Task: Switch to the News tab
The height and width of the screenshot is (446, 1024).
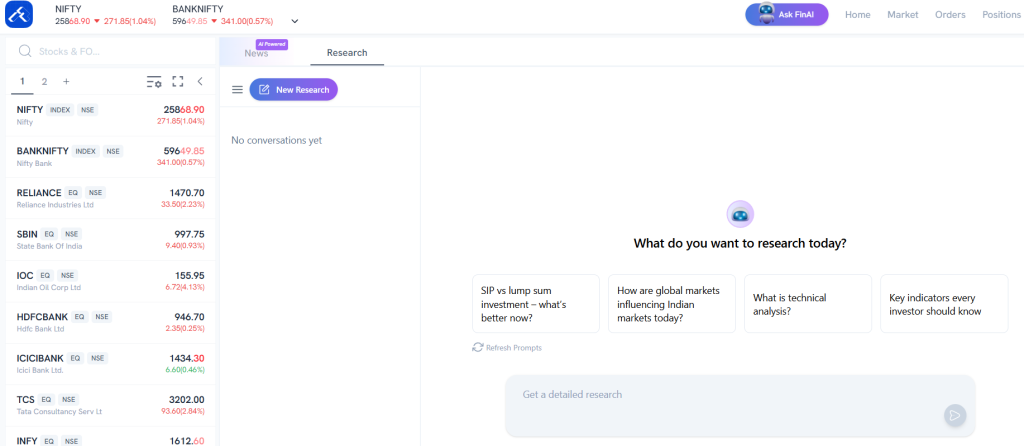Action: [x=256, y=53]
